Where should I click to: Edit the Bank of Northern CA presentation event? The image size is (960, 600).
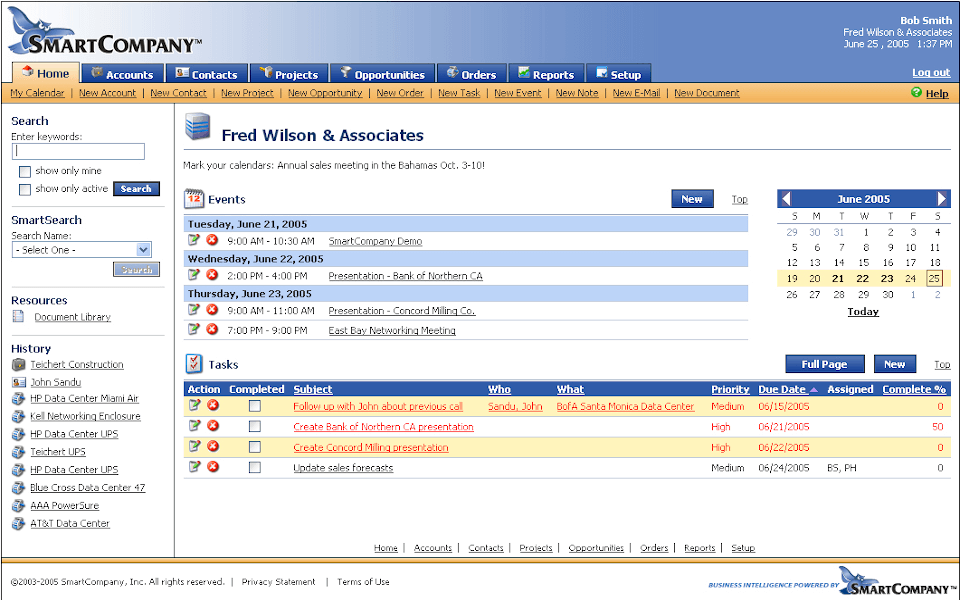(193, 275)
